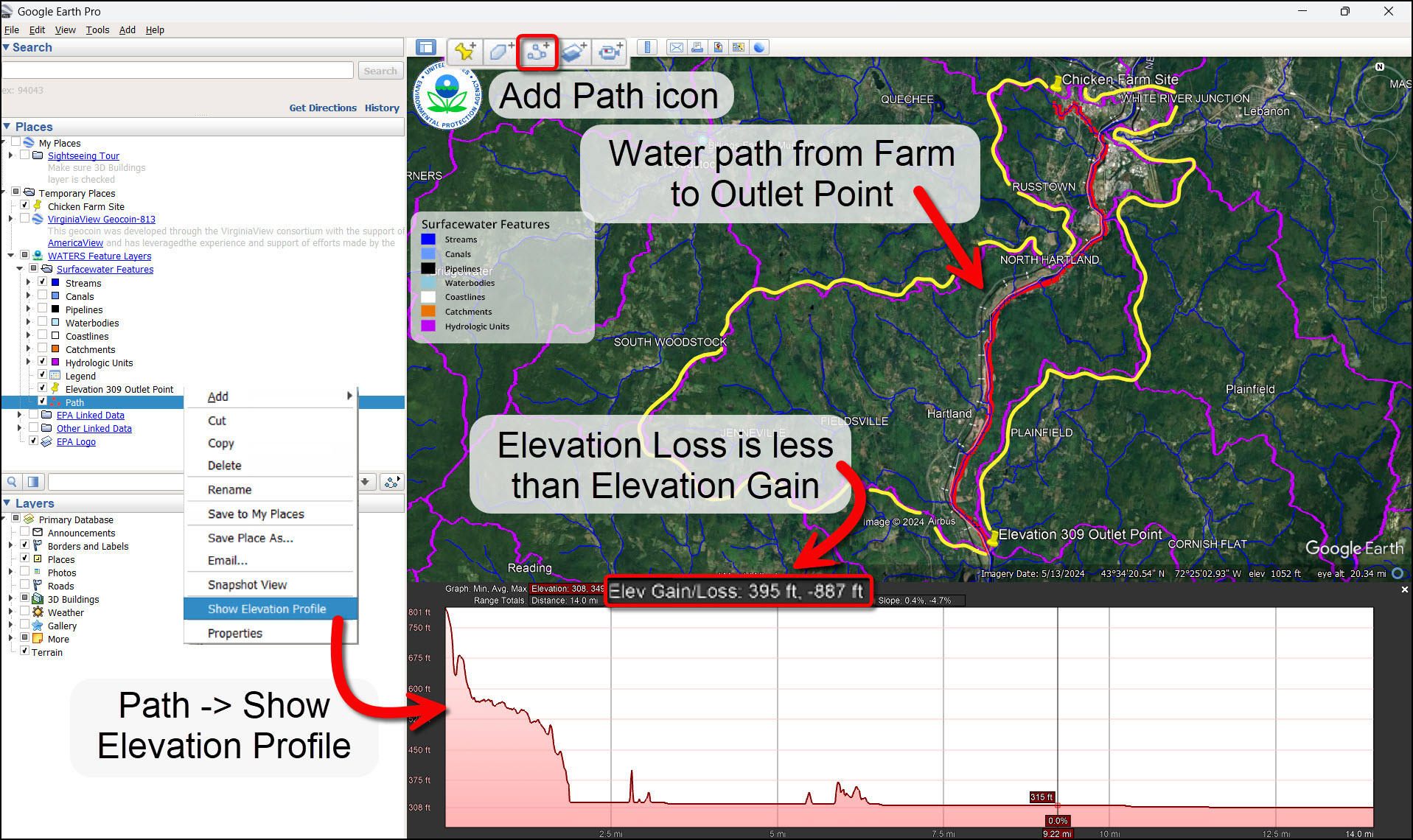The width and height of the screenshot is (1413, 840).
Task: Choose Show Elevation Profile in context menu
Action: [271, 609]
